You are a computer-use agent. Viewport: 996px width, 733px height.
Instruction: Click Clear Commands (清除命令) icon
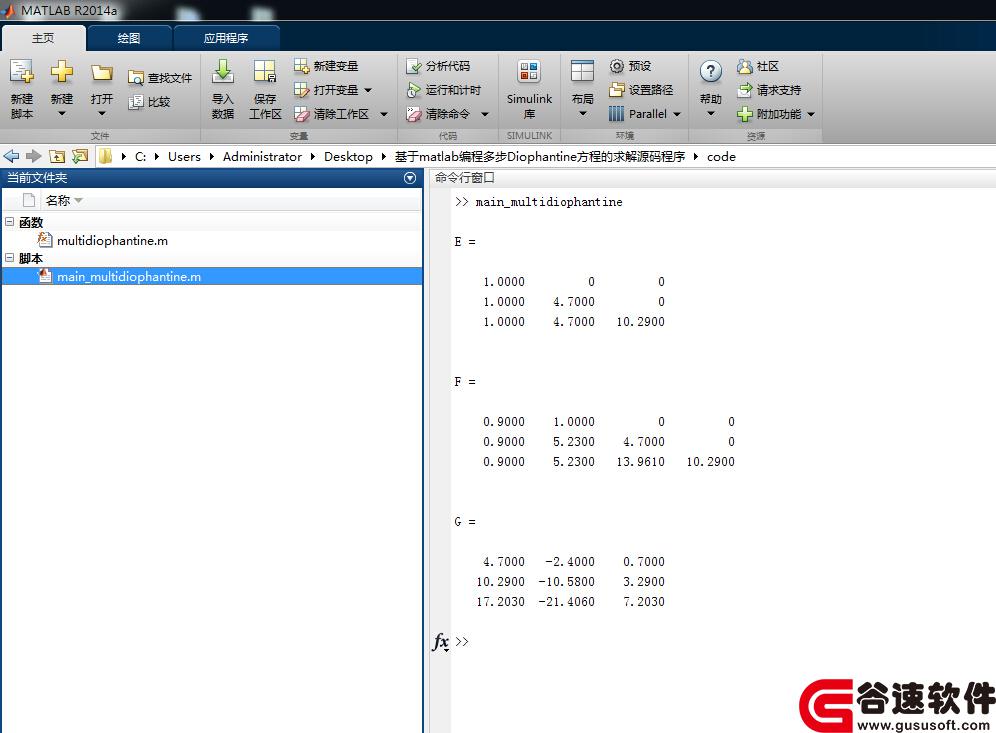click(414, 114)
